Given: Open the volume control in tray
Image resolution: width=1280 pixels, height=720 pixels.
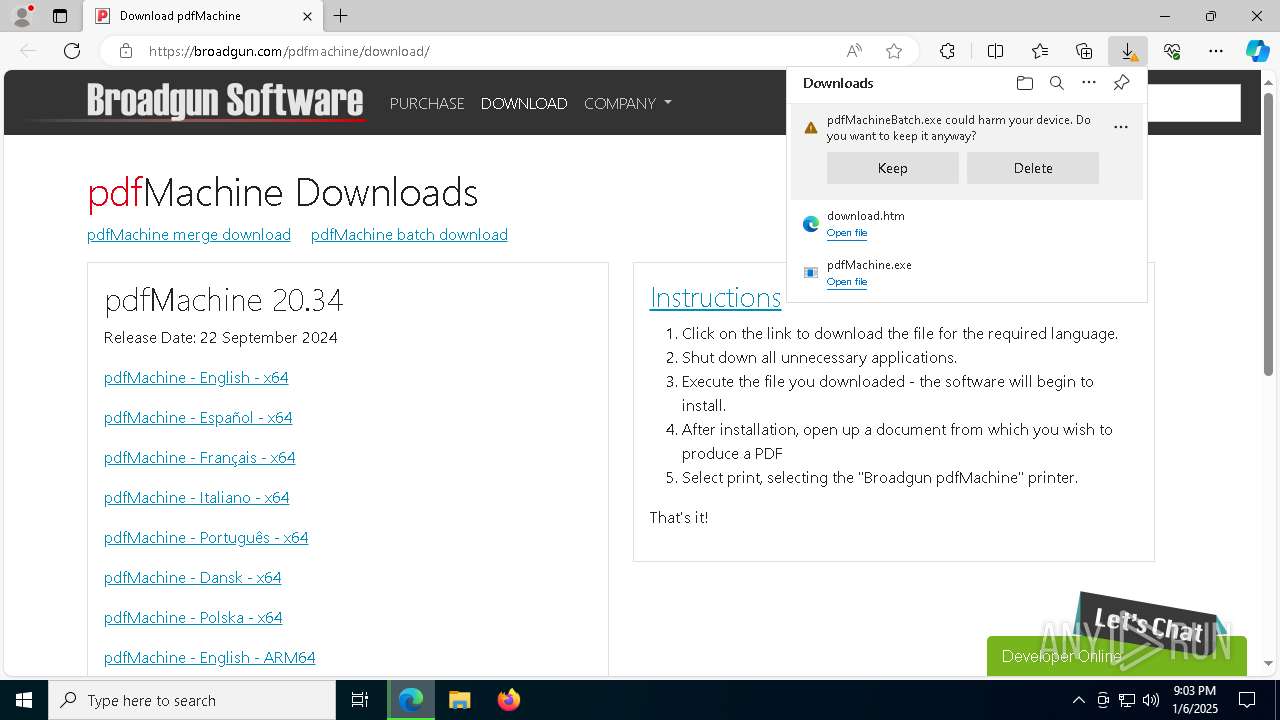Looking at the screenshot, I should pyautogui.click(x=1151, y=700).
